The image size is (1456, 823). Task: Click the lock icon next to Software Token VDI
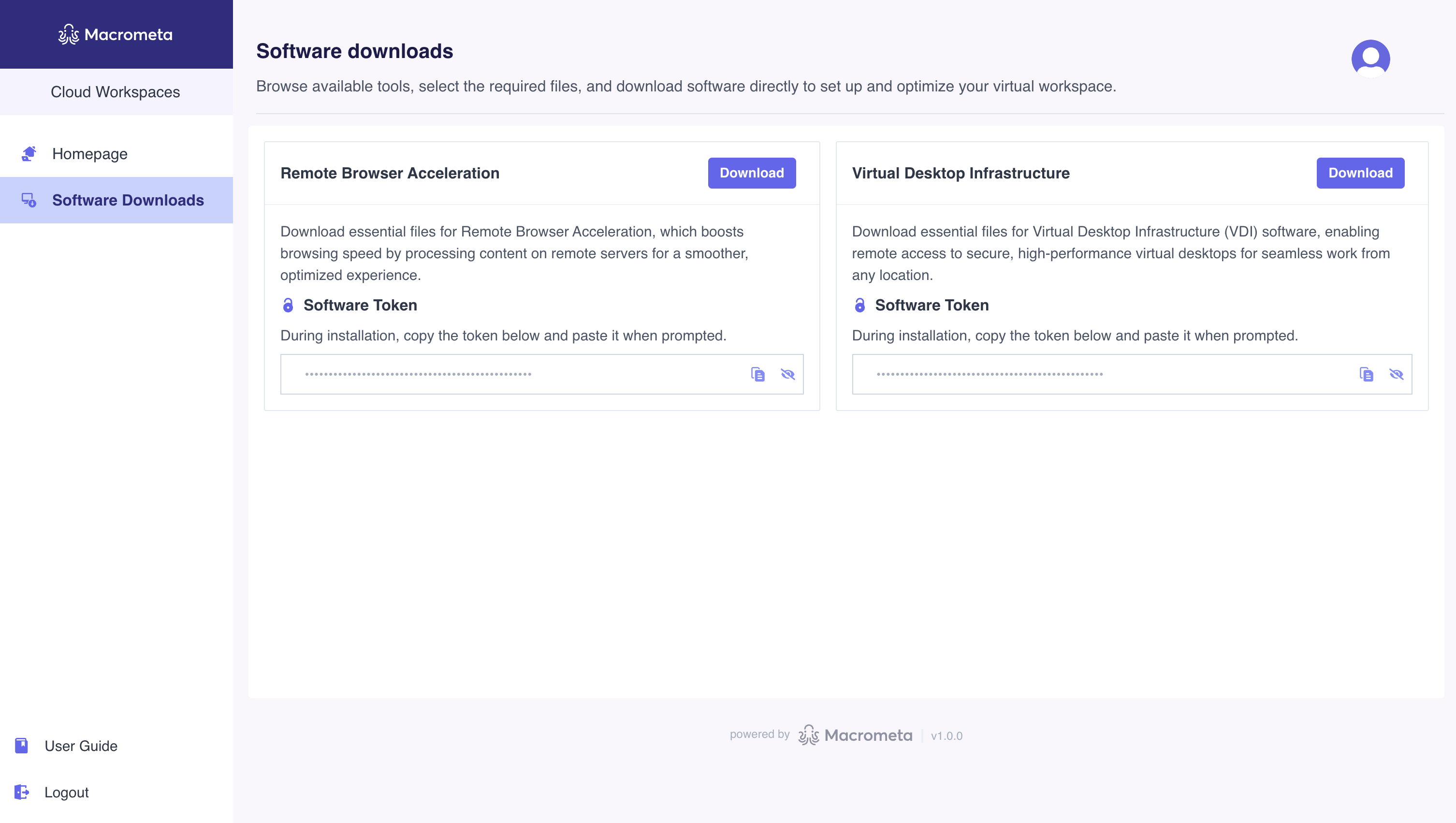pos(860,305)
